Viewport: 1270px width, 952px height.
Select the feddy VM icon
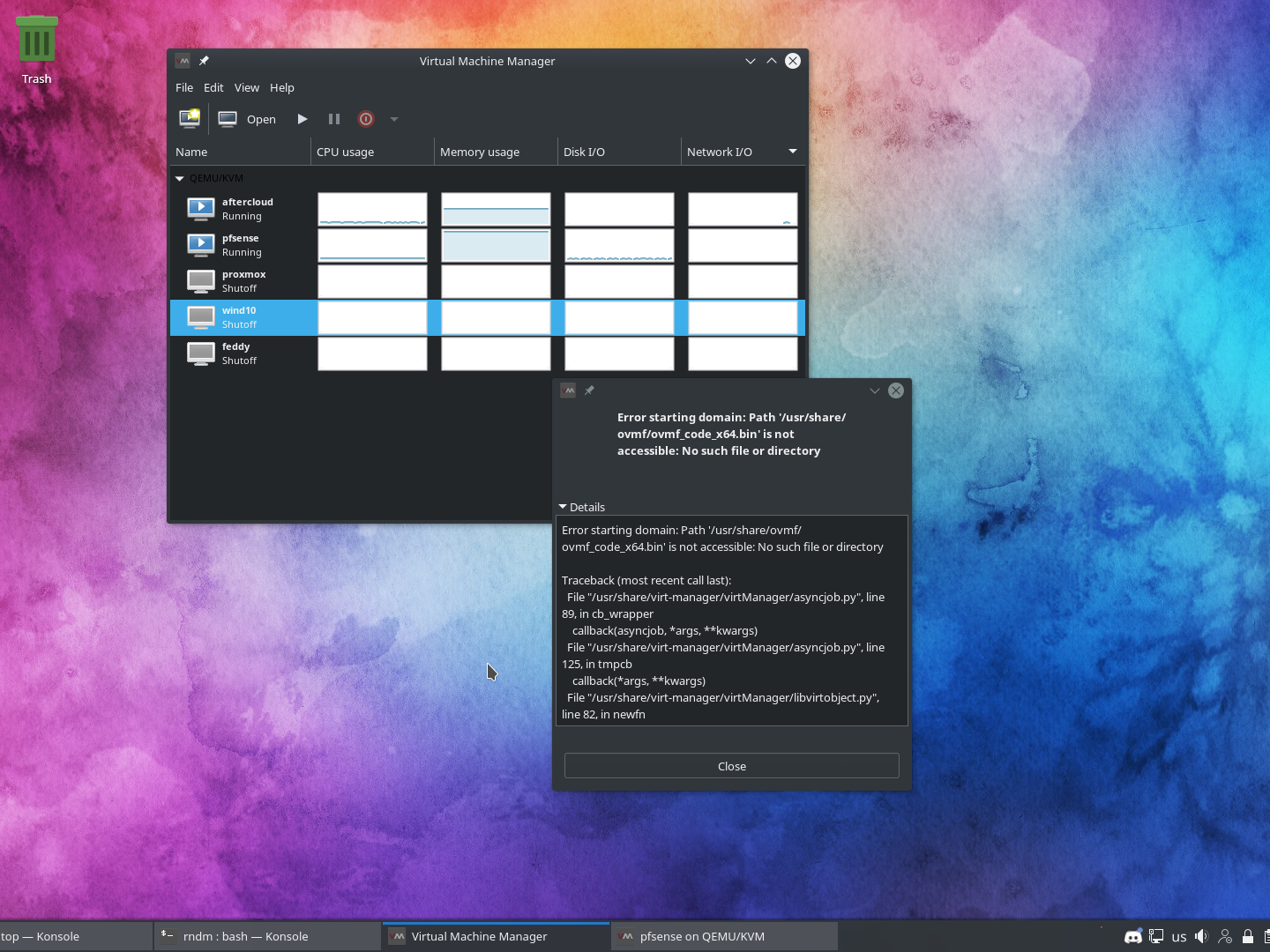201,353
